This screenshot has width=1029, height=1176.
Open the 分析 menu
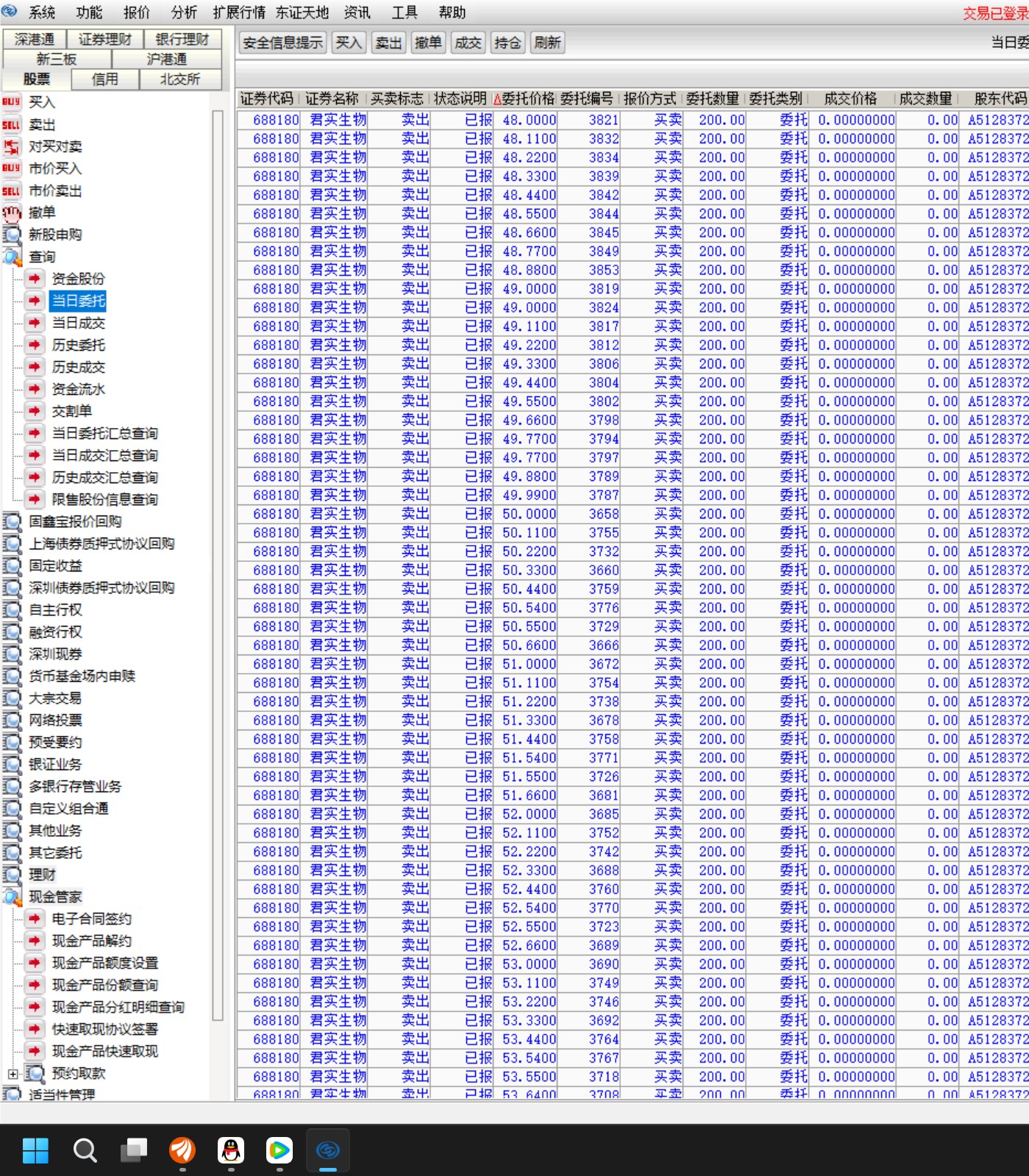coord(184,13)
